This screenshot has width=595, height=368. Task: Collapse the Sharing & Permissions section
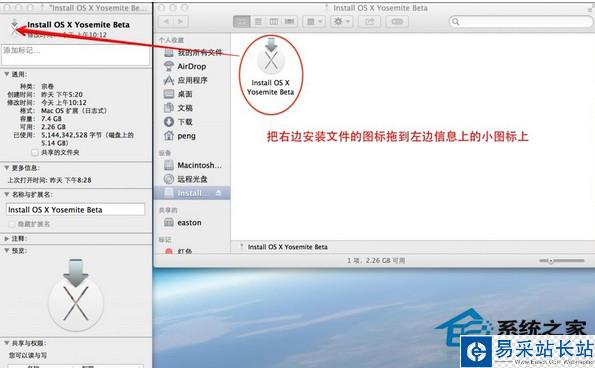[6, 343]
